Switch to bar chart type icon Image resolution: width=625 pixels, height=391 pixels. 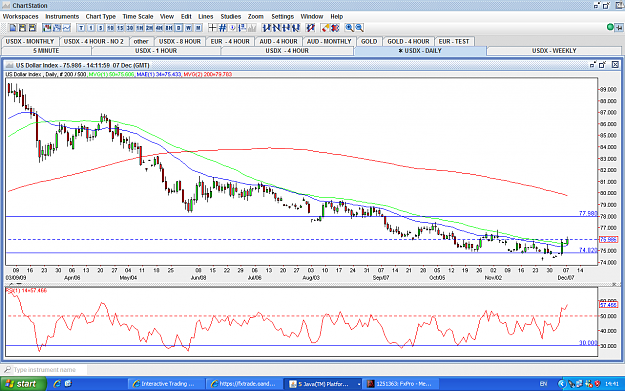pyautogui.click(x=57, y=28)
